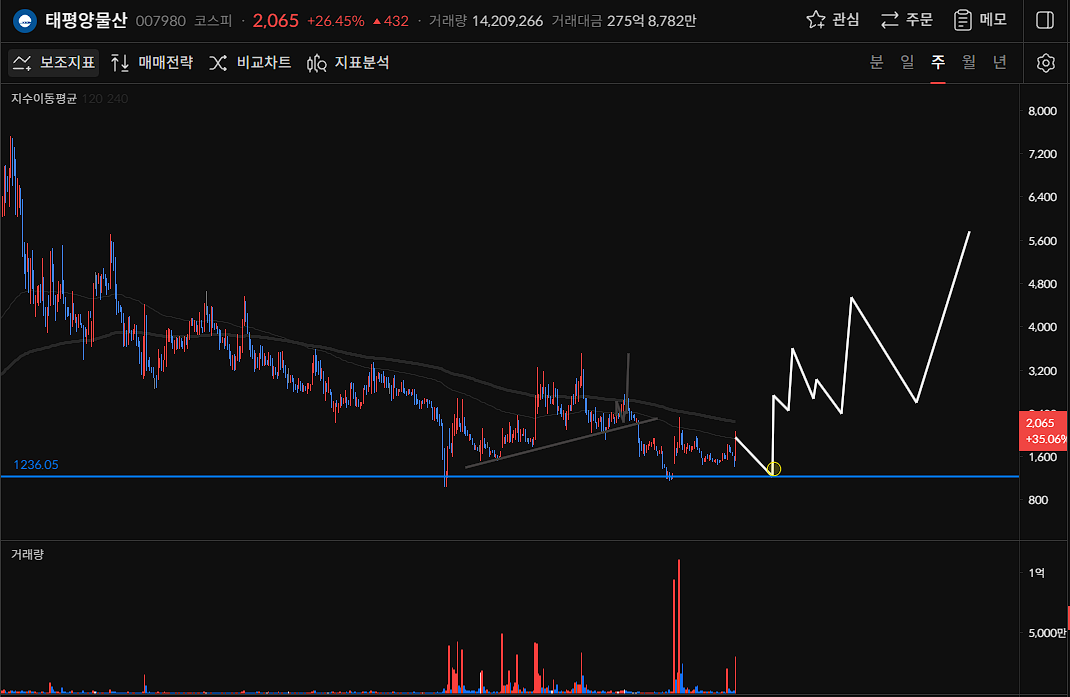Open the 비교차트 compare chart tool

pos(250,63)
